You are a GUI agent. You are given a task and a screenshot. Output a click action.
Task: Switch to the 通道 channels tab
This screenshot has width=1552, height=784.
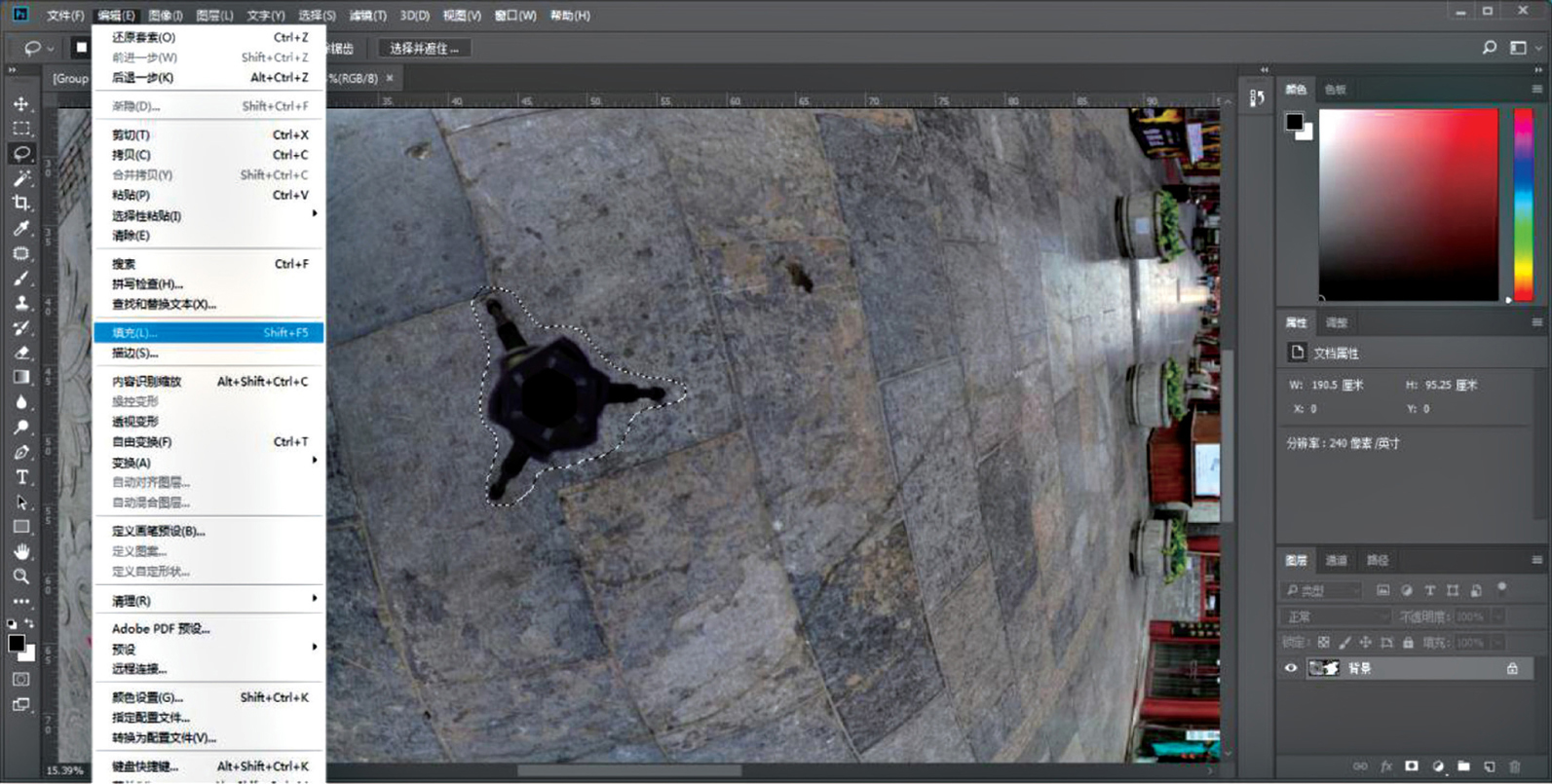tap(1336, 560)
